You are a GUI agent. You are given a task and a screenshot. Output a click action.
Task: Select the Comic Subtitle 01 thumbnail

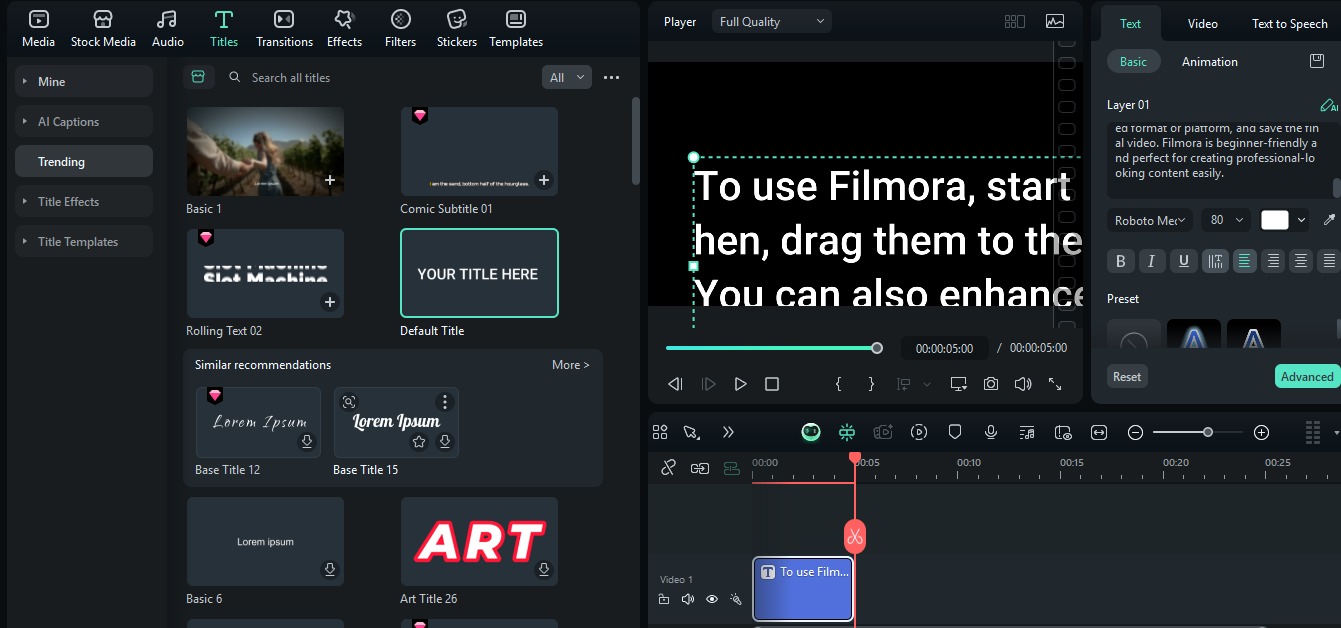click(479, 151)
